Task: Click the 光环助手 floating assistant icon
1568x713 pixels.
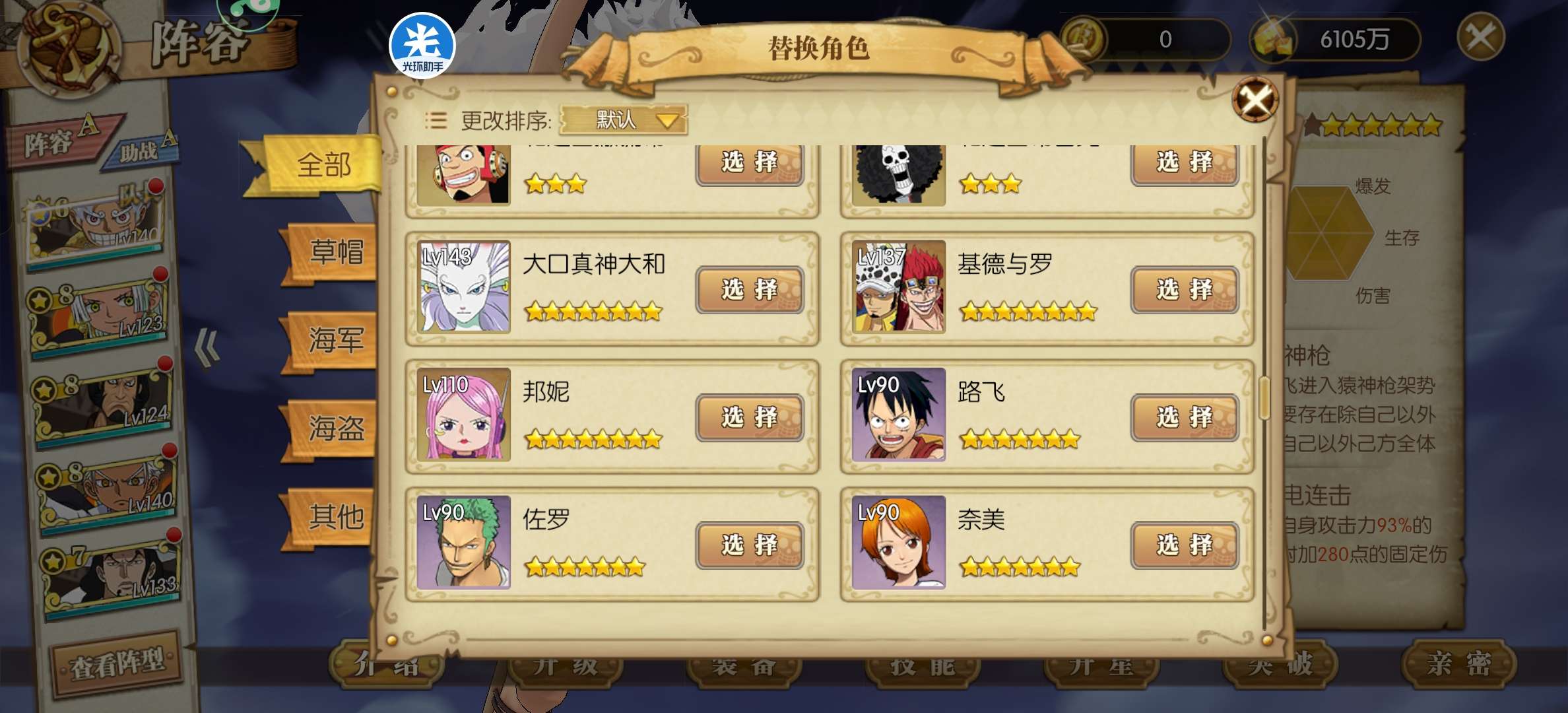Action: [x=422, y=46]
